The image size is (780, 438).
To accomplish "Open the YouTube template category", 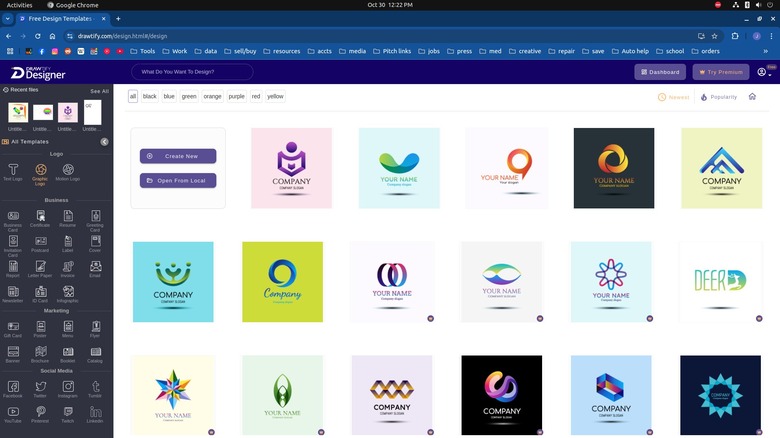I will tap(13, 412).
